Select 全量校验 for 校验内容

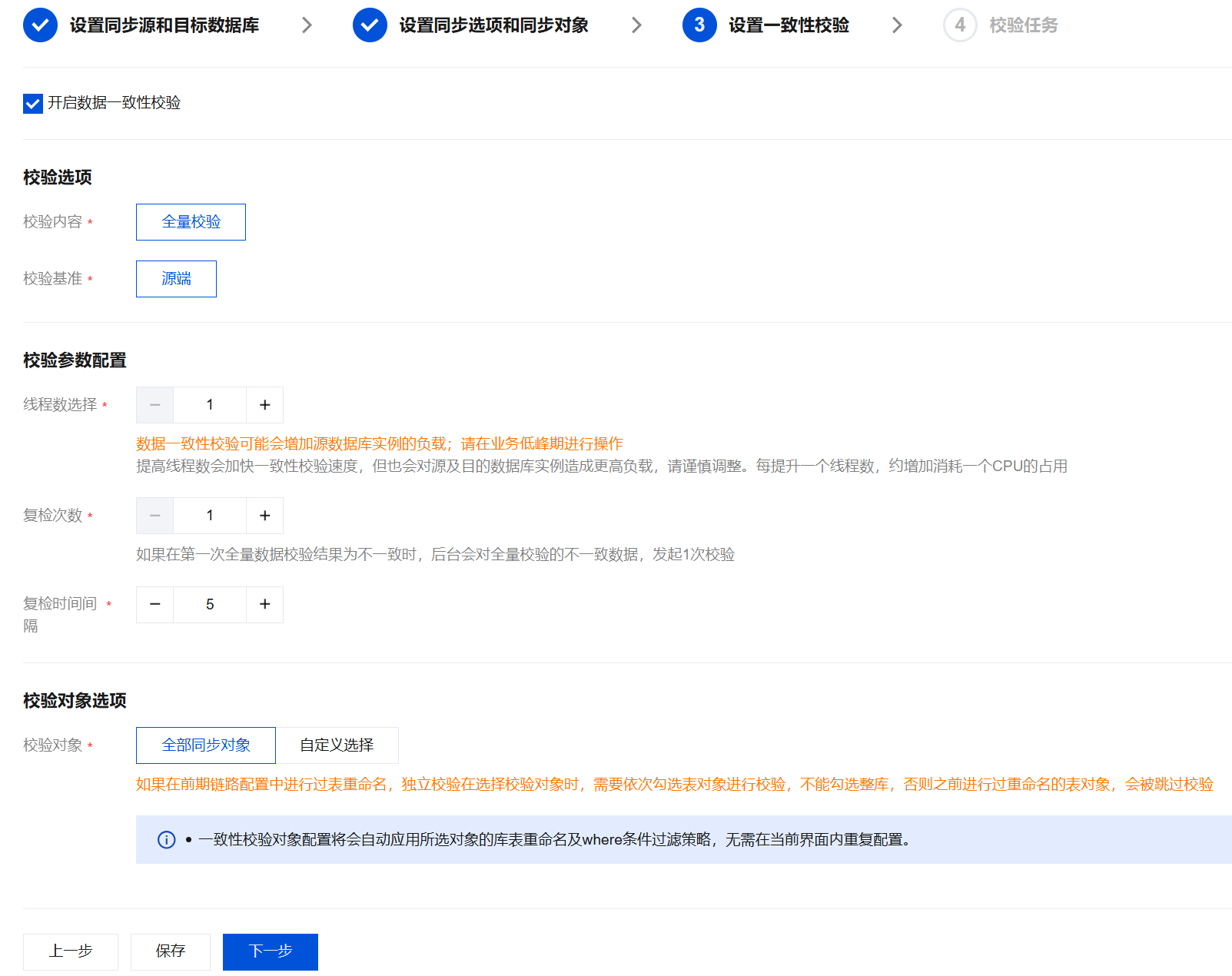pos(191,222)
